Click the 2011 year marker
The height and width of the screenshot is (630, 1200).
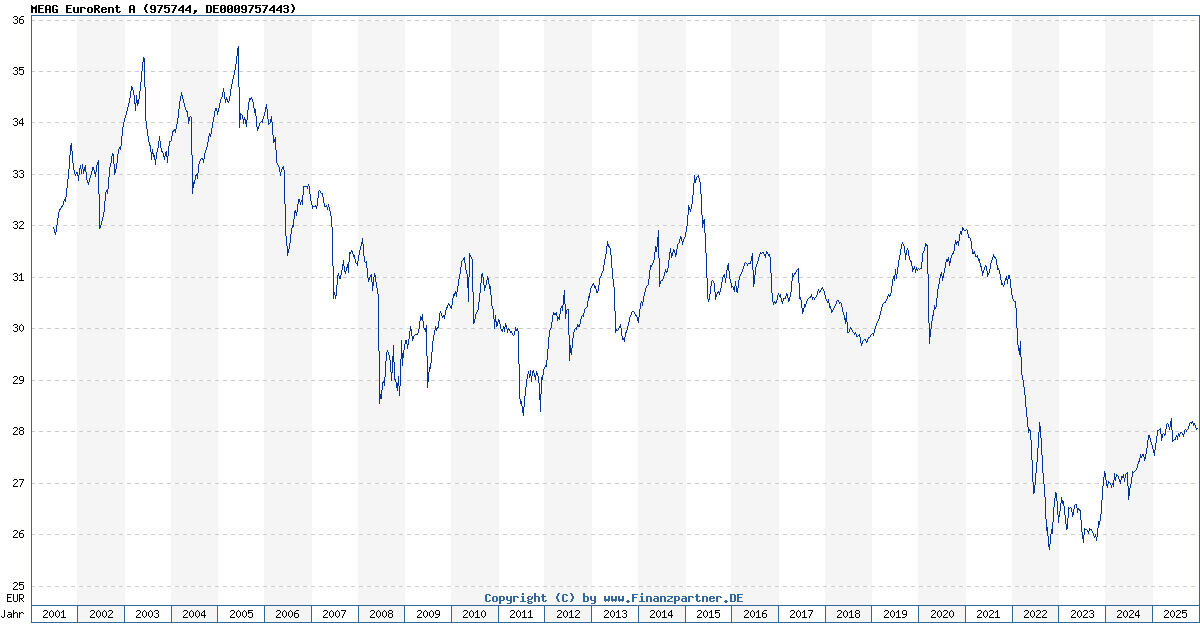tap(521, 614)
